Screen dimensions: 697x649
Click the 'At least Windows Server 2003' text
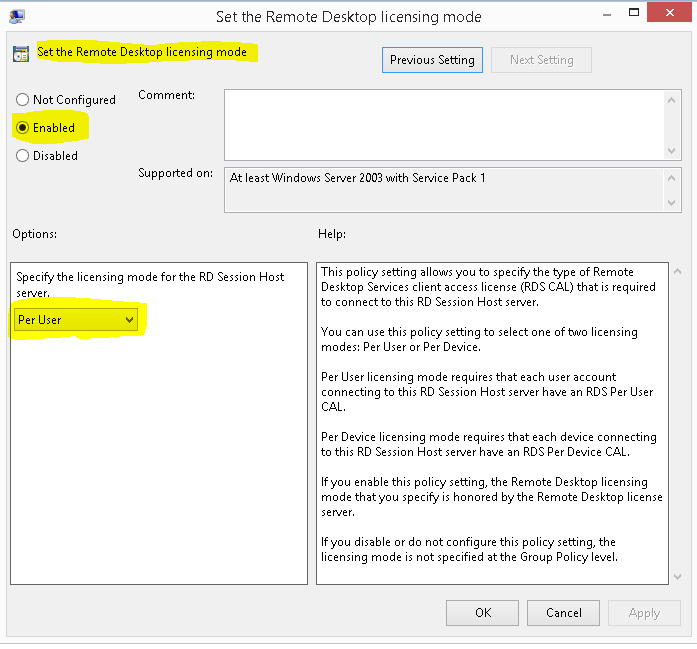tap(357, 178)
